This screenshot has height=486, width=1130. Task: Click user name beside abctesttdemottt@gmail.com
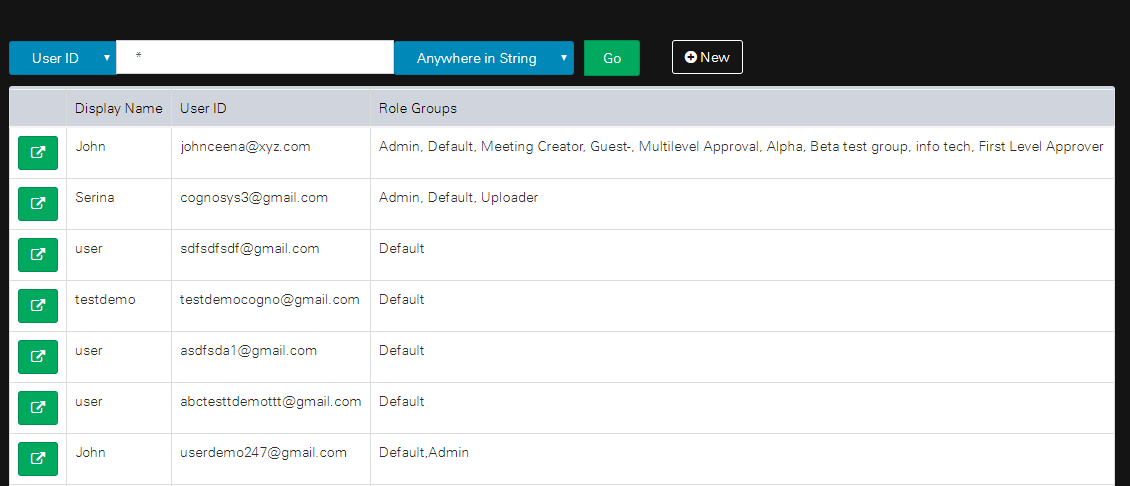click(x=89, y=402)
